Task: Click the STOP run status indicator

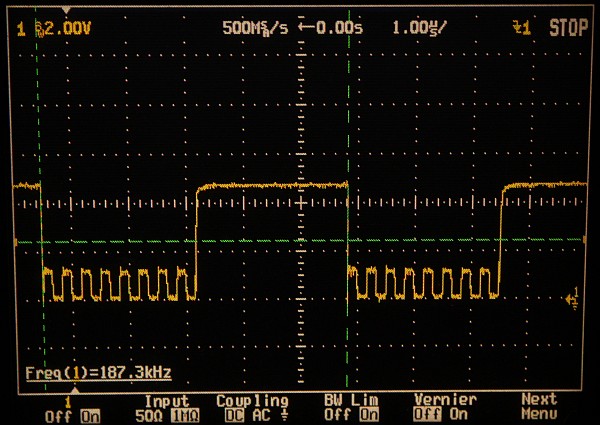Action: pos(567,29)
